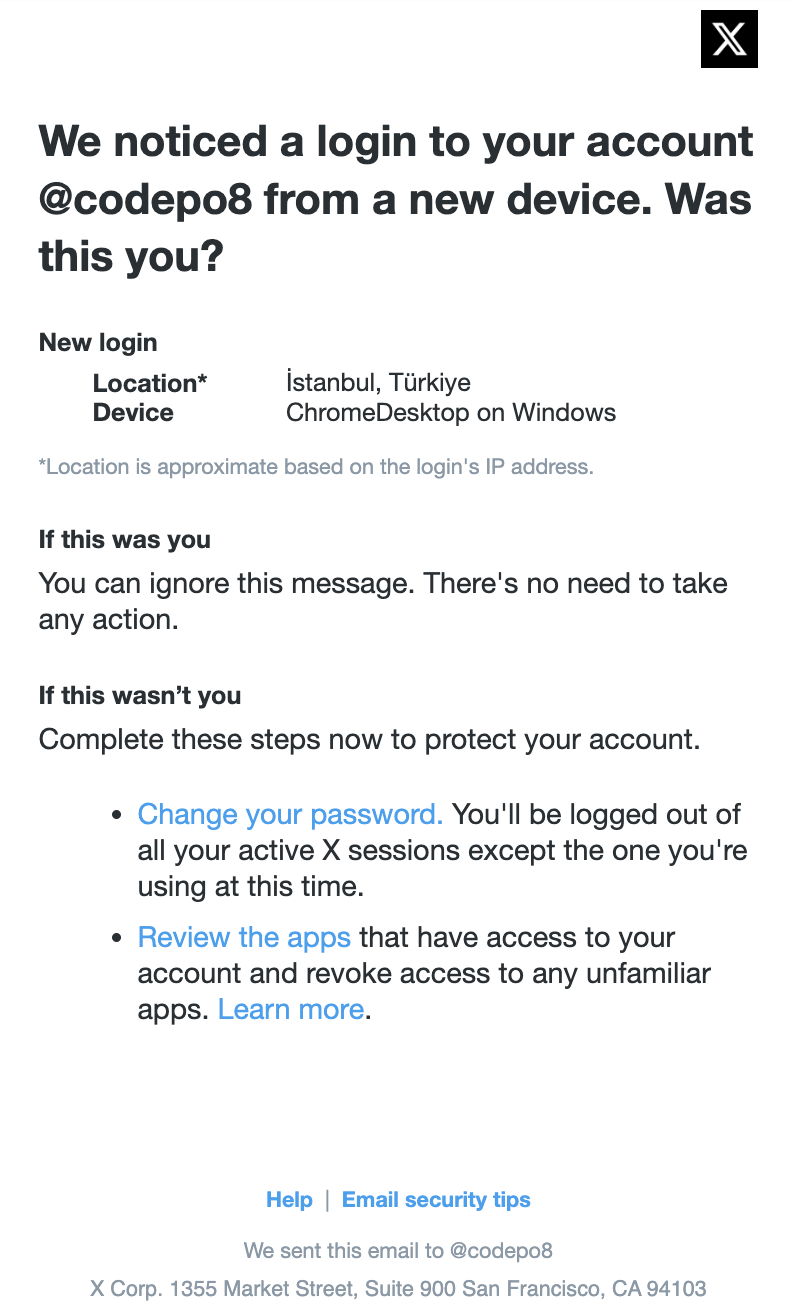Screen dimensions: 794x1302
Task: Click the X Corp. Market Street address
Action: [398, 1288]
